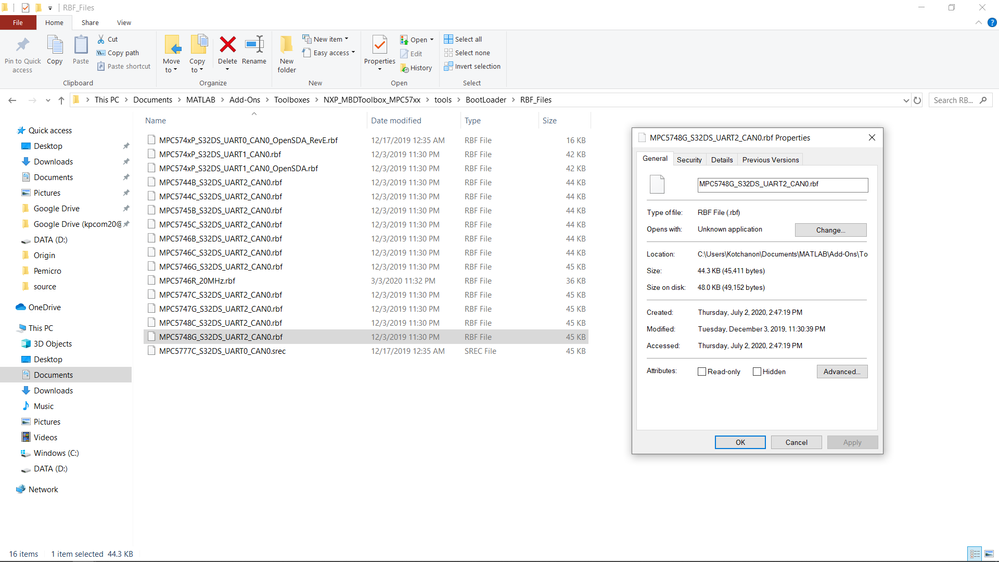Image resolution: width=999 pixels, height=562 pixels.
Task: Click the Properties ribbon icon
Action: 380,45
